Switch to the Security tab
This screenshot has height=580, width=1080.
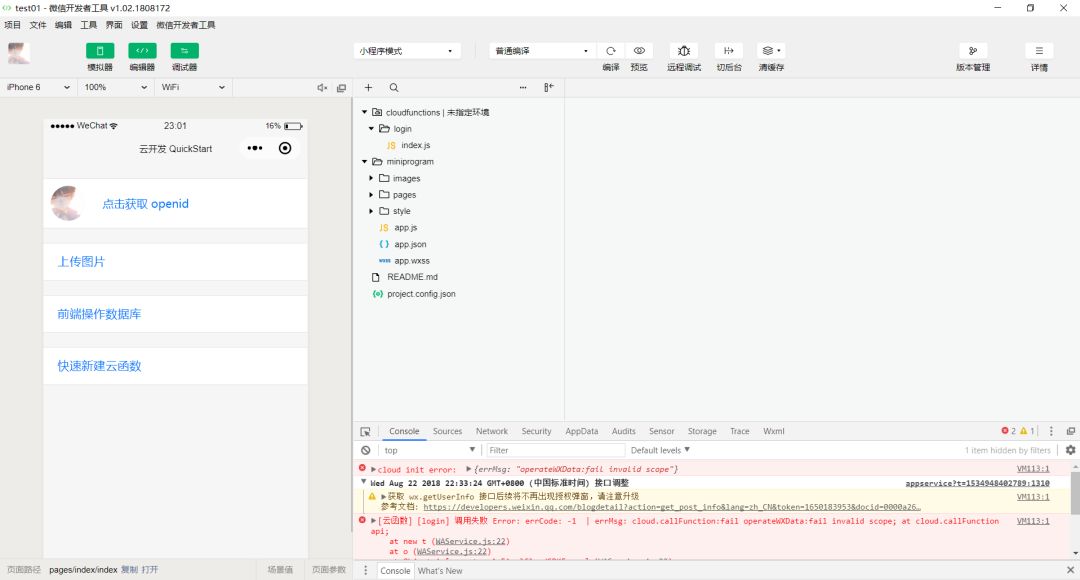coord(537,431)
